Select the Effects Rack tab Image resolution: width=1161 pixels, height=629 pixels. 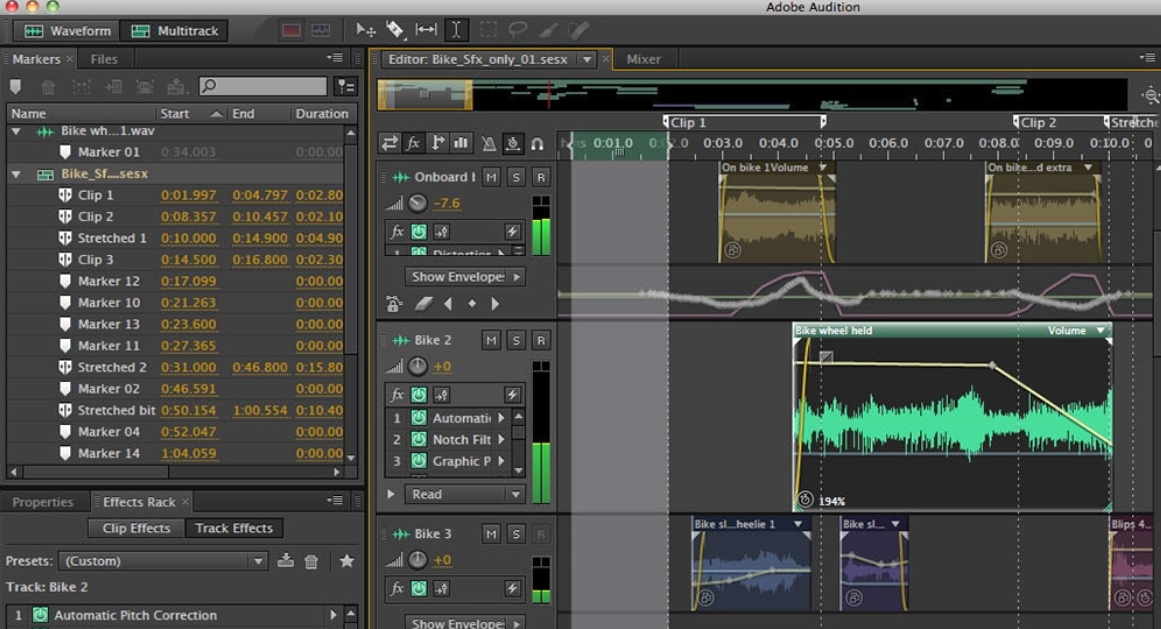139,502
